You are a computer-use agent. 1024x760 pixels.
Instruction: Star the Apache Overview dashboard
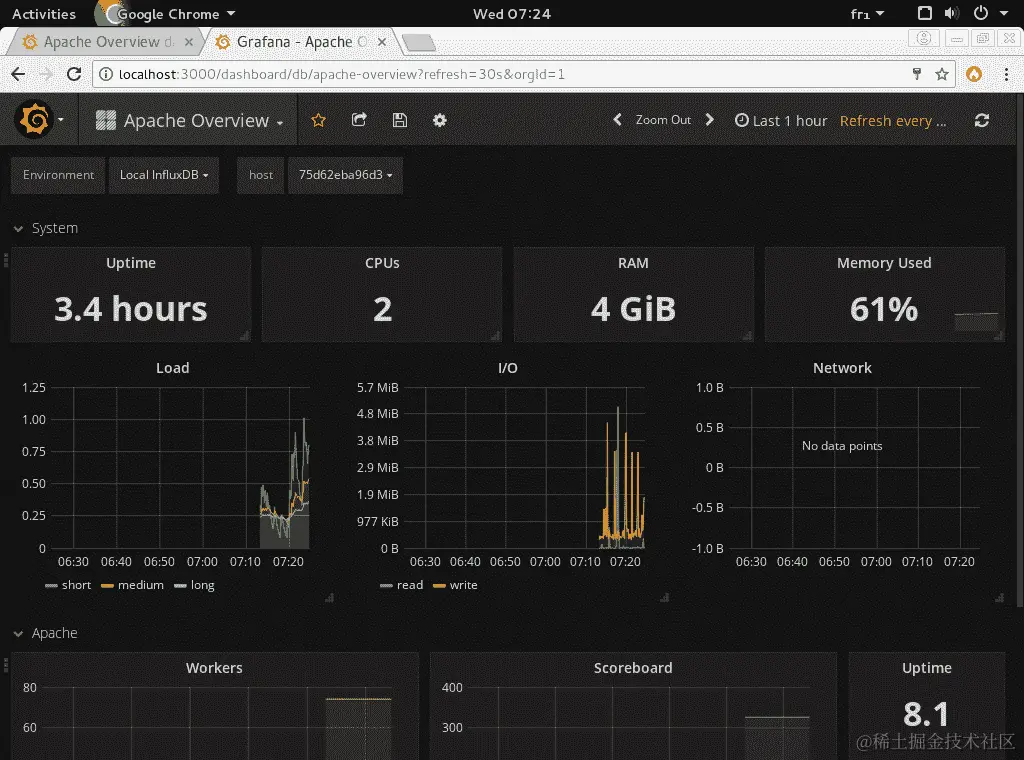click(318, 120)
